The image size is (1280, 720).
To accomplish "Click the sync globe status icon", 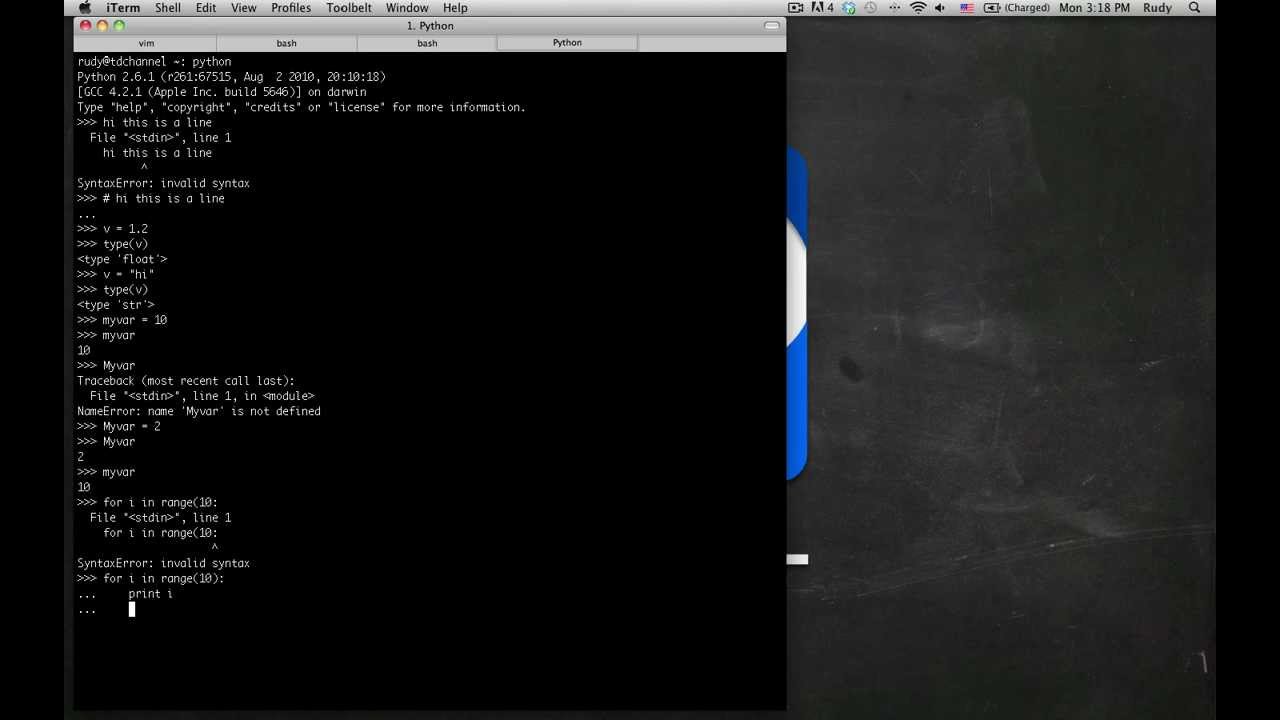I will 849,8.
